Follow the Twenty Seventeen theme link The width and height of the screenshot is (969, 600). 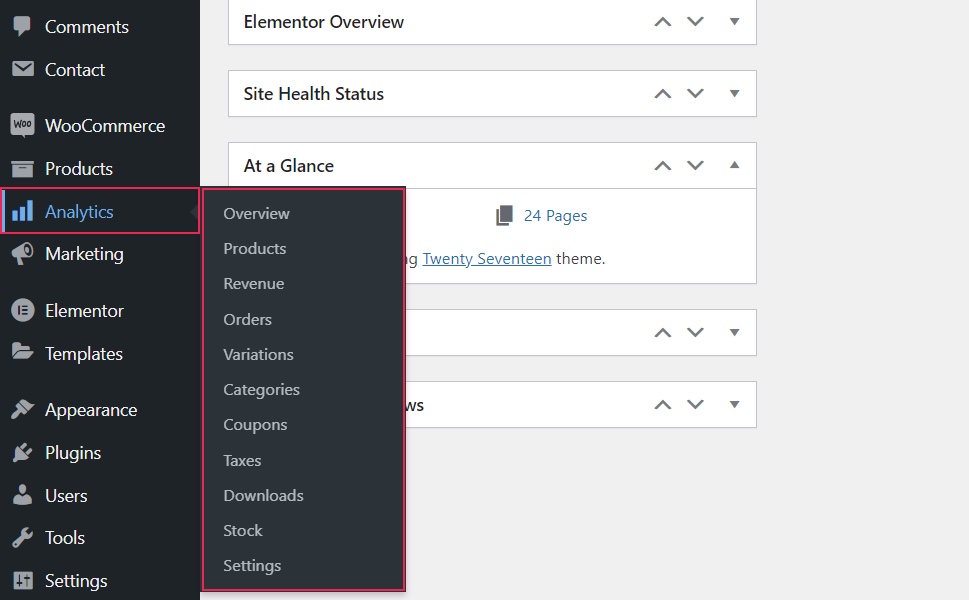(x=487, y=259)
